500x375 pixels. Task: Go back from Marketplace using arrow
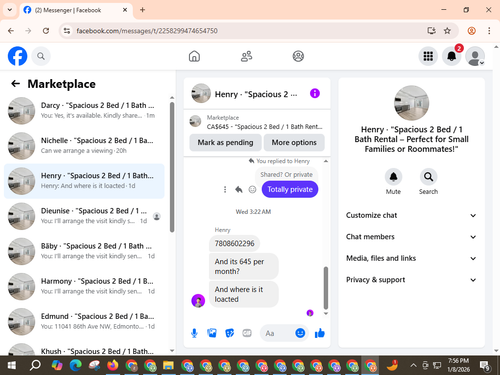pyautogui.click(x=15, y=83)
